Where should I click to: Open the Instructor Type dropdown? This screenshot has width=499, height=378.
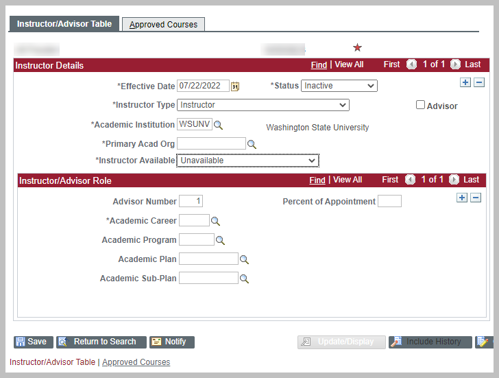[263, 105]
